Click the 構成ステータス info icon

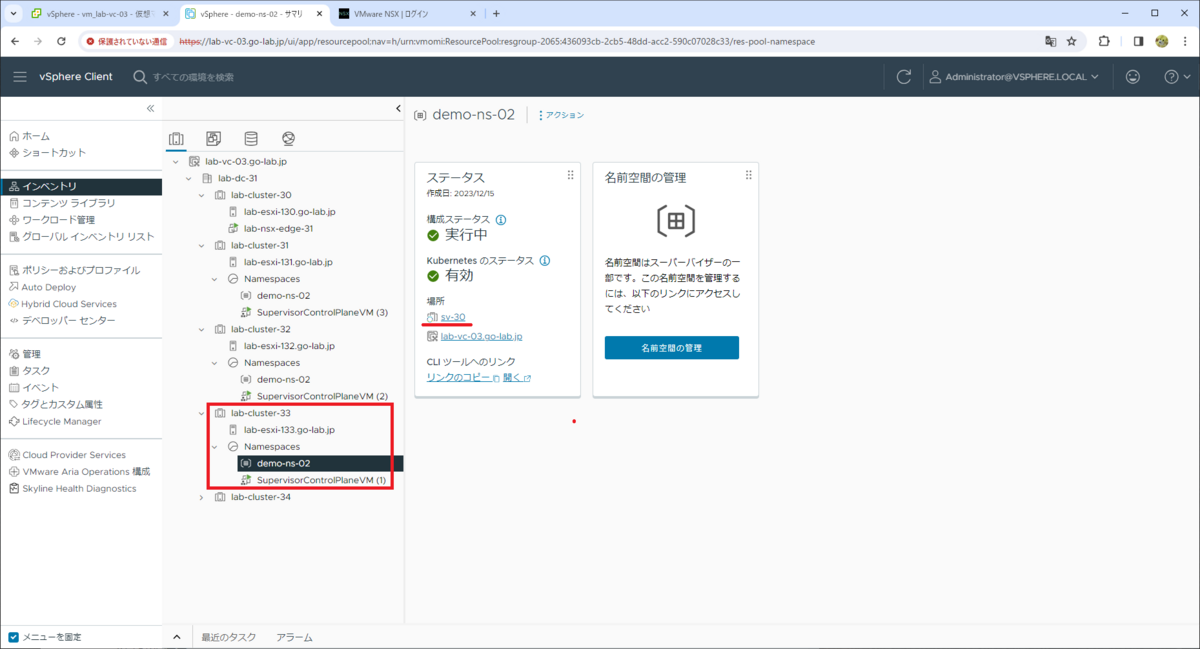(501, 220)
